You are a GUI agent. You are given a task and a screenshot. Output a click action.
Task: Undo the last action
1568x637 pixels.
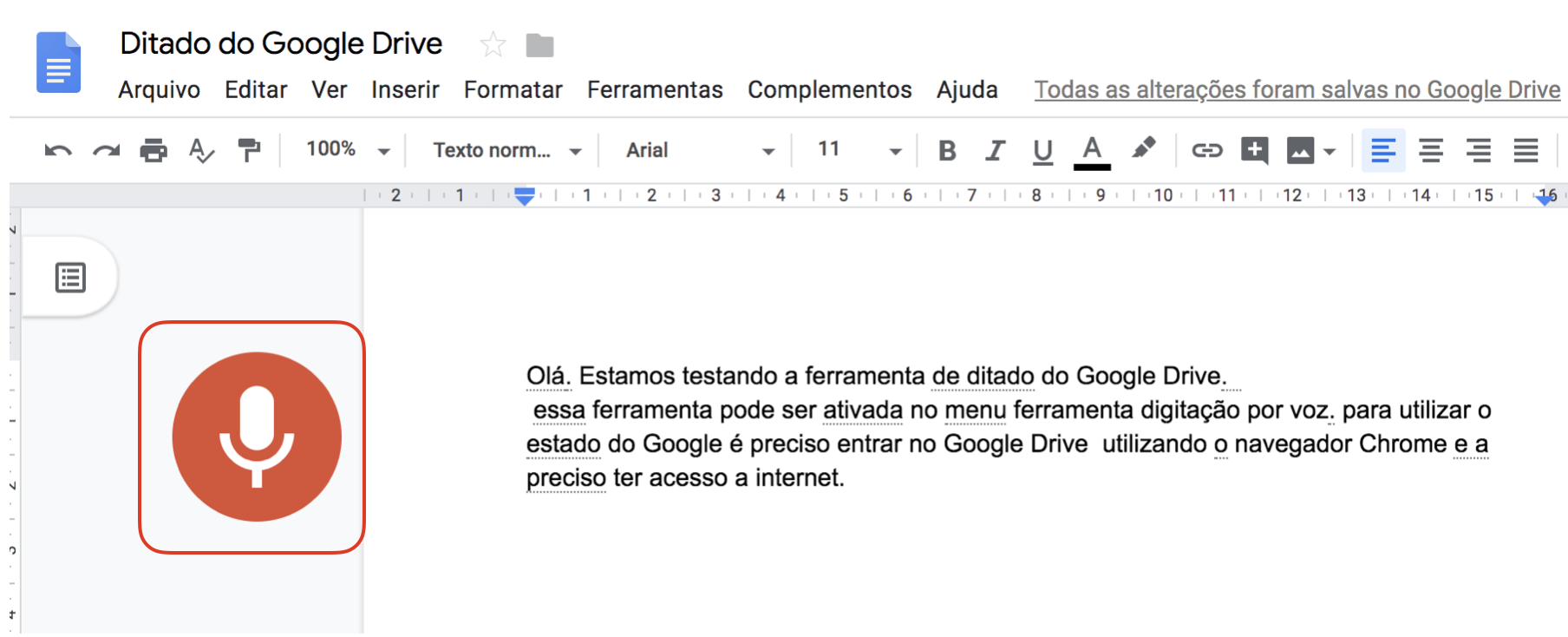(x=58, y=151)
